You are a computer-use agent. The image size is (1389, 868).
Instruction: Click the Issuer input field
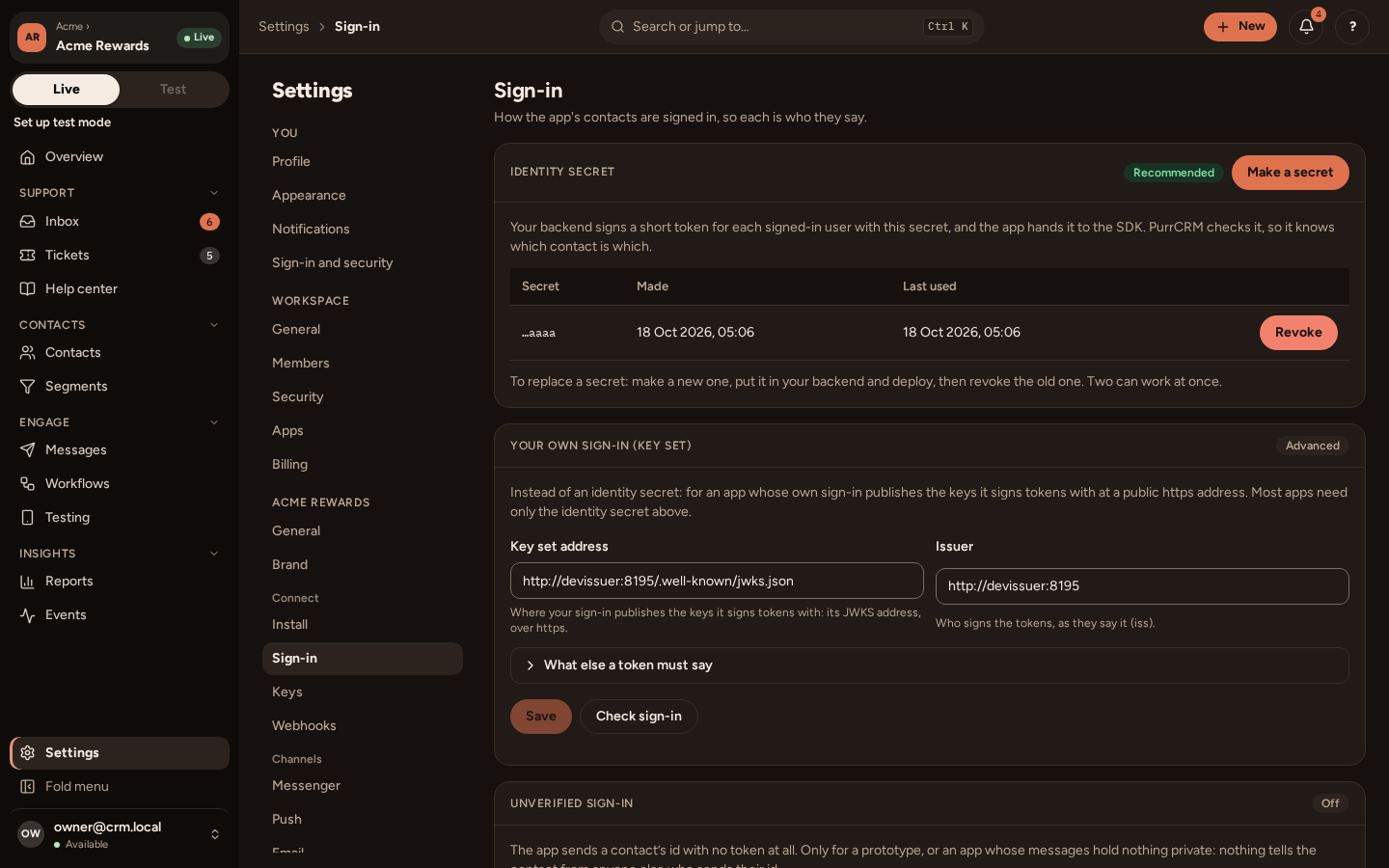coord(1142,586)
